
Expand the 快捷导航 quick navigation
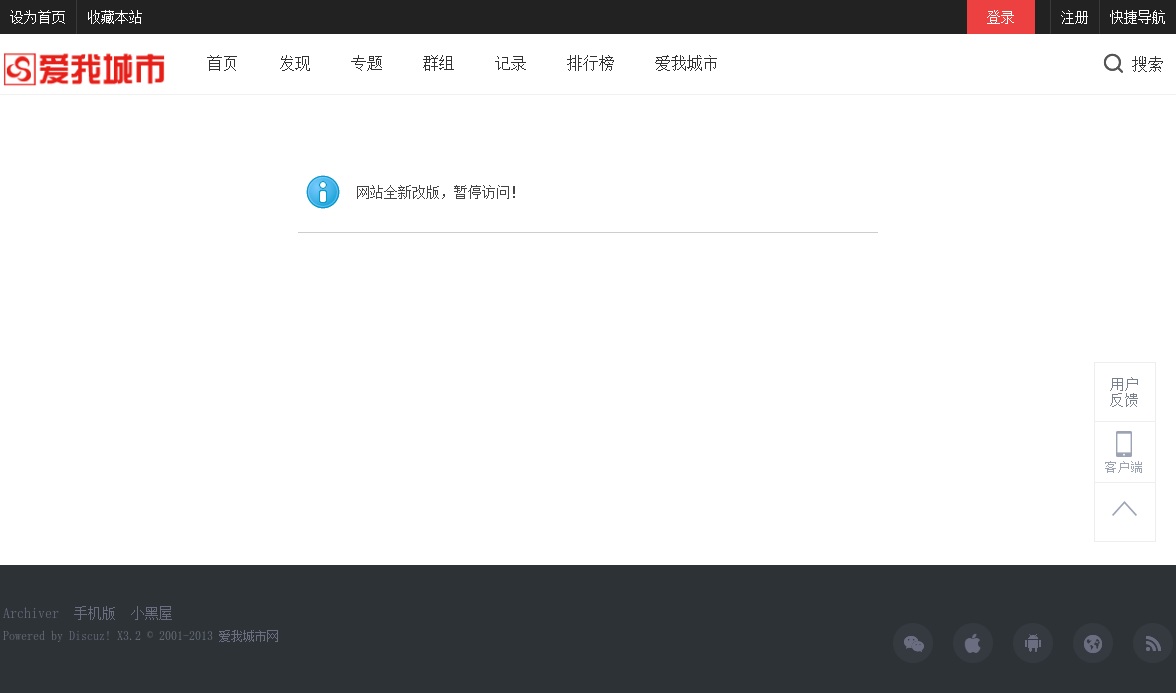click(x=1138, y=17)
